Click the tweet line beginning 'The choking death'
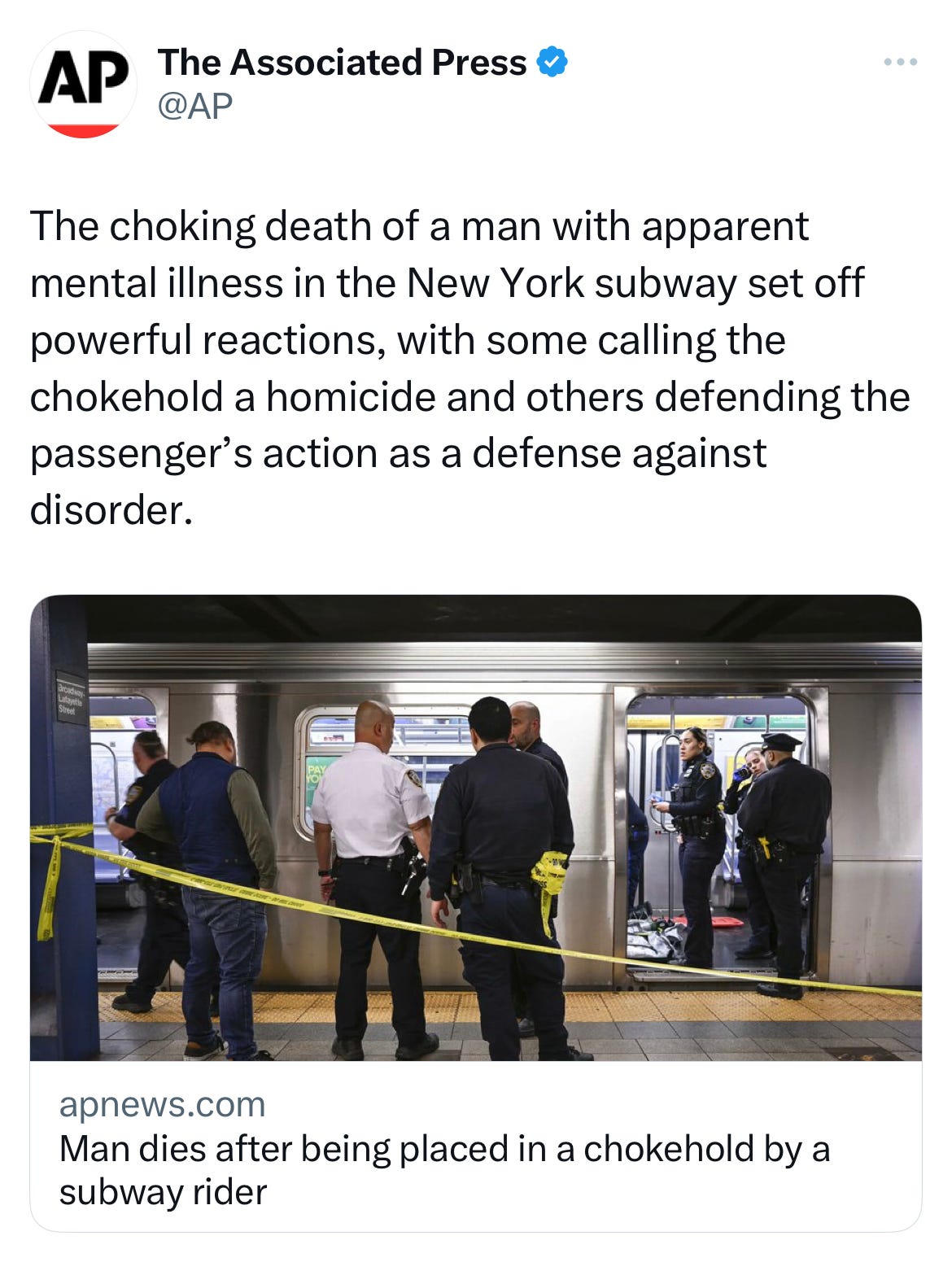This screenshot has height=1262, width=952. pos(419,226)
